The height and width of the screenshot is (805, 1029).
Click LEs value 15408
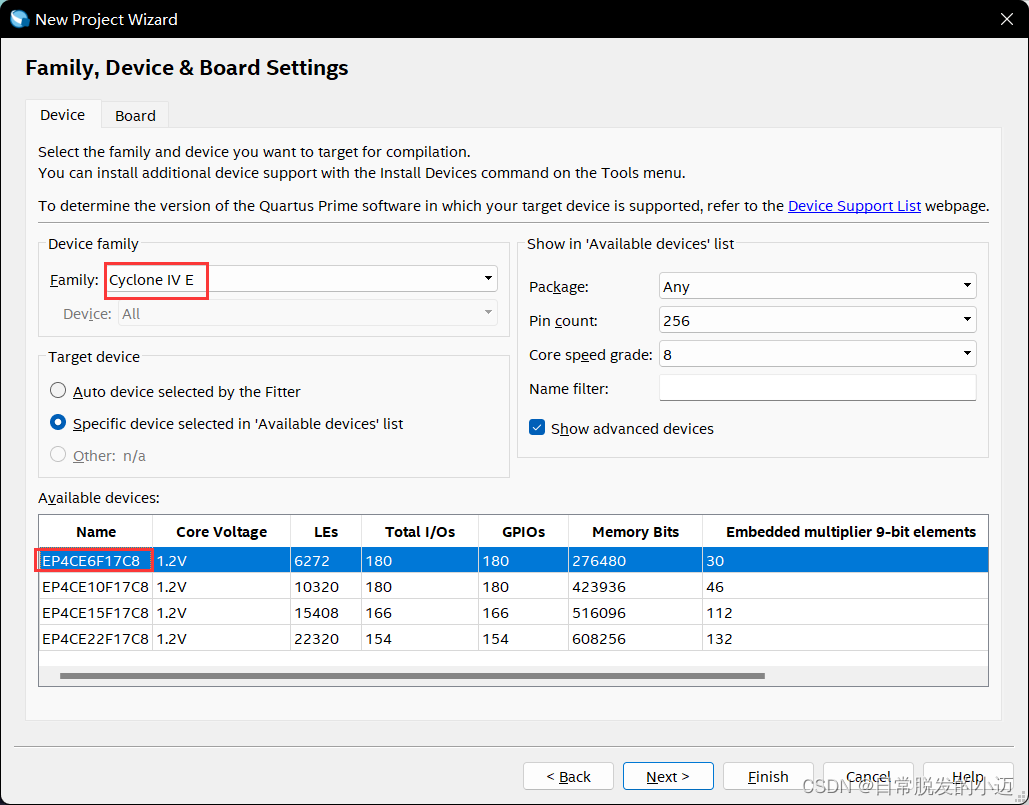click(316, 613)
